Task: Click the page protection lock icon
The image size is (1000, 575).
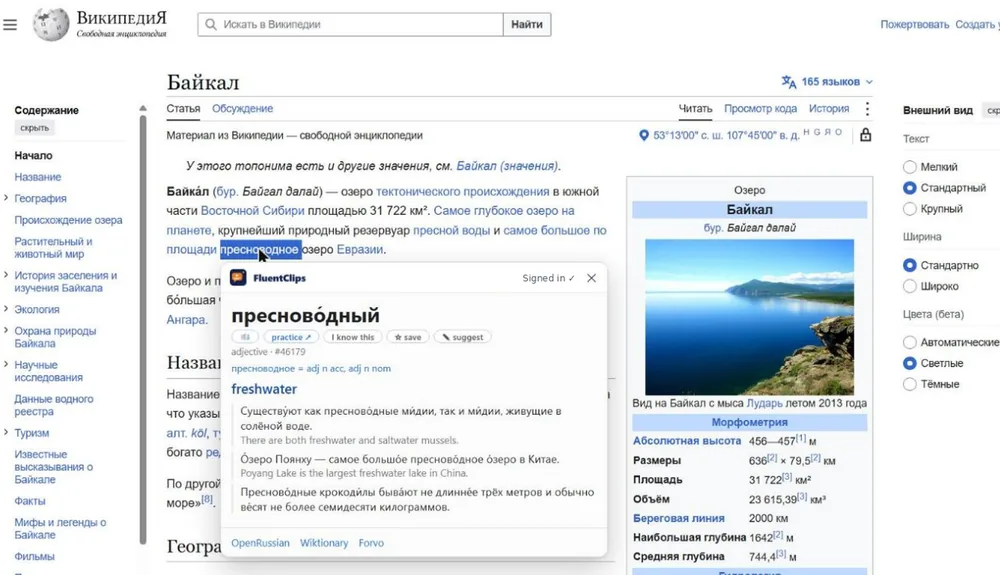Action: (865, 135)
